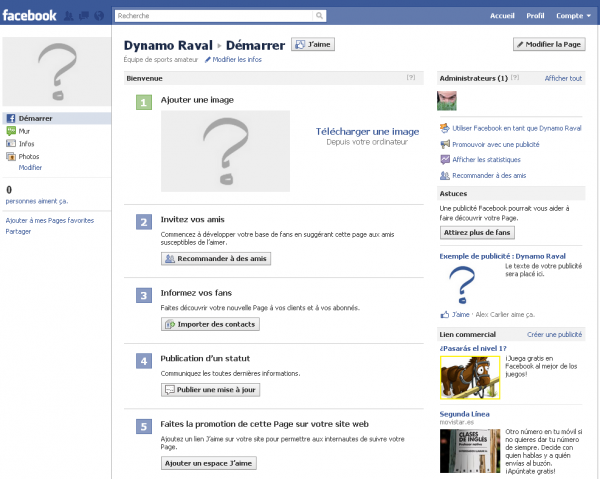This screenshot has width=600, height=479.
Task: Click Ajouter à mes Pages favorites
Action: (x=50, y=220)
